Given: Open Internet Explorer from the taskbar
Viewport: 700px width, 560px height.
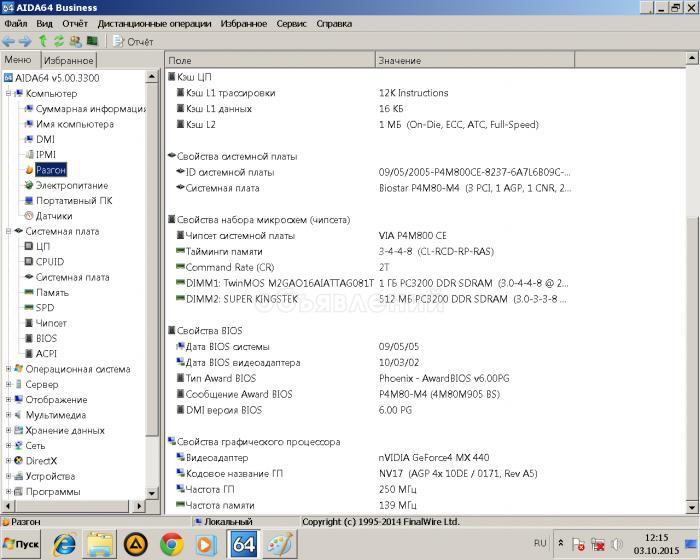Looking at the screenshot, I should pos(66,544).
